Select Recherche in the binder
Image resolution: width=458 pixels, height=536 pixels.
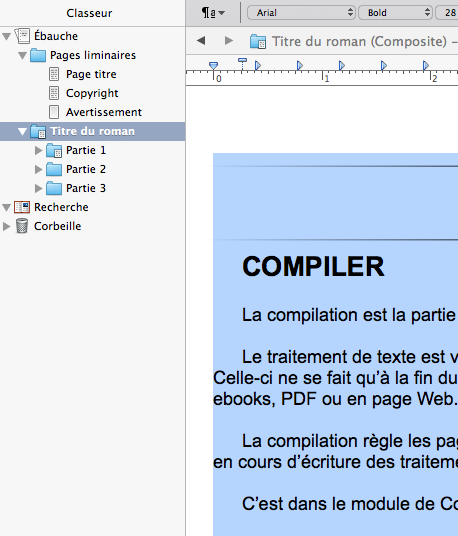61,207
